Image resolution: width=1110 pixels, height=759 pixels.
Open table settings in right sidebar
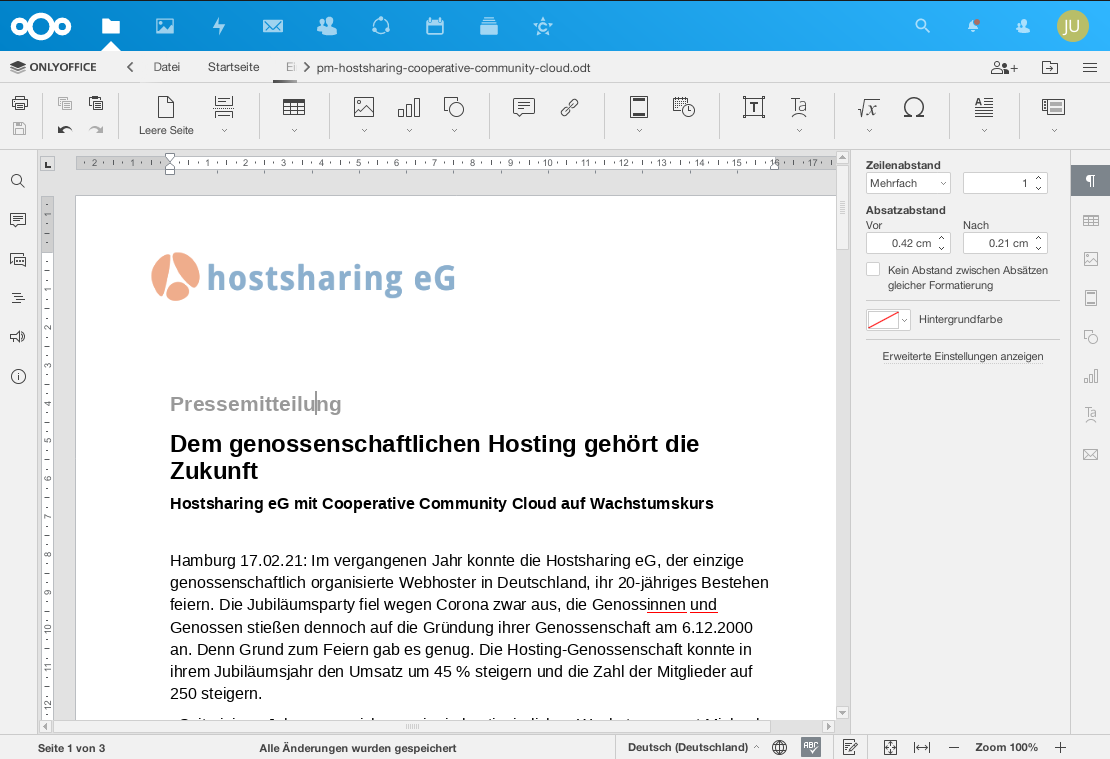tap(1091, 221)
